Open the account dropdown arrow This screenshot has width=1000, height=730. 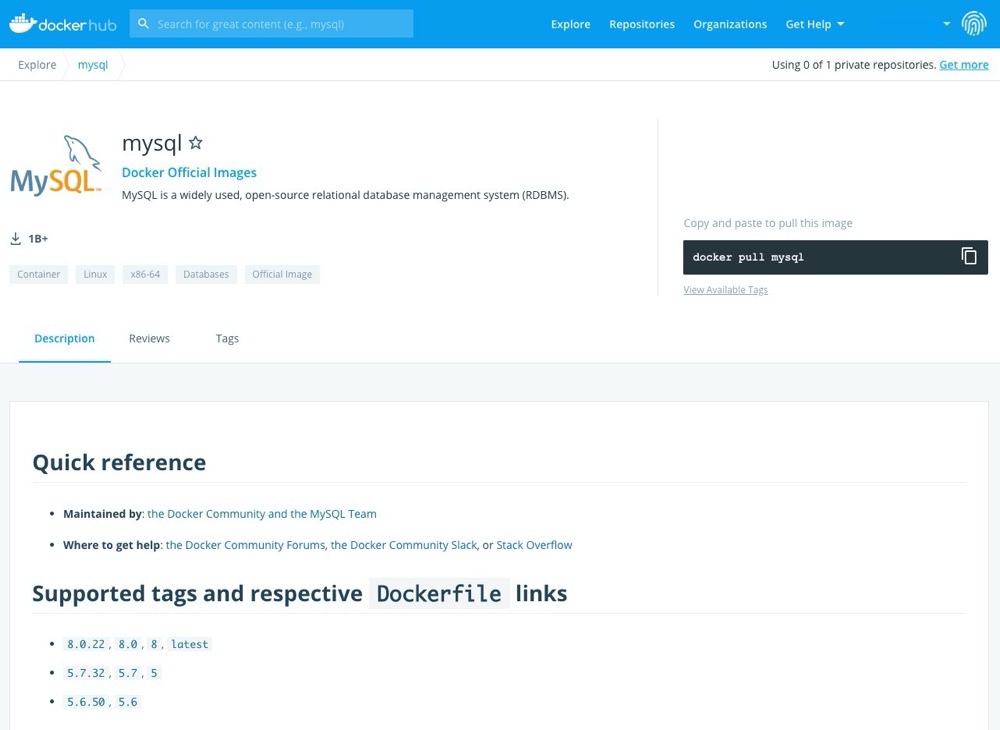click(x=946, y=24)
